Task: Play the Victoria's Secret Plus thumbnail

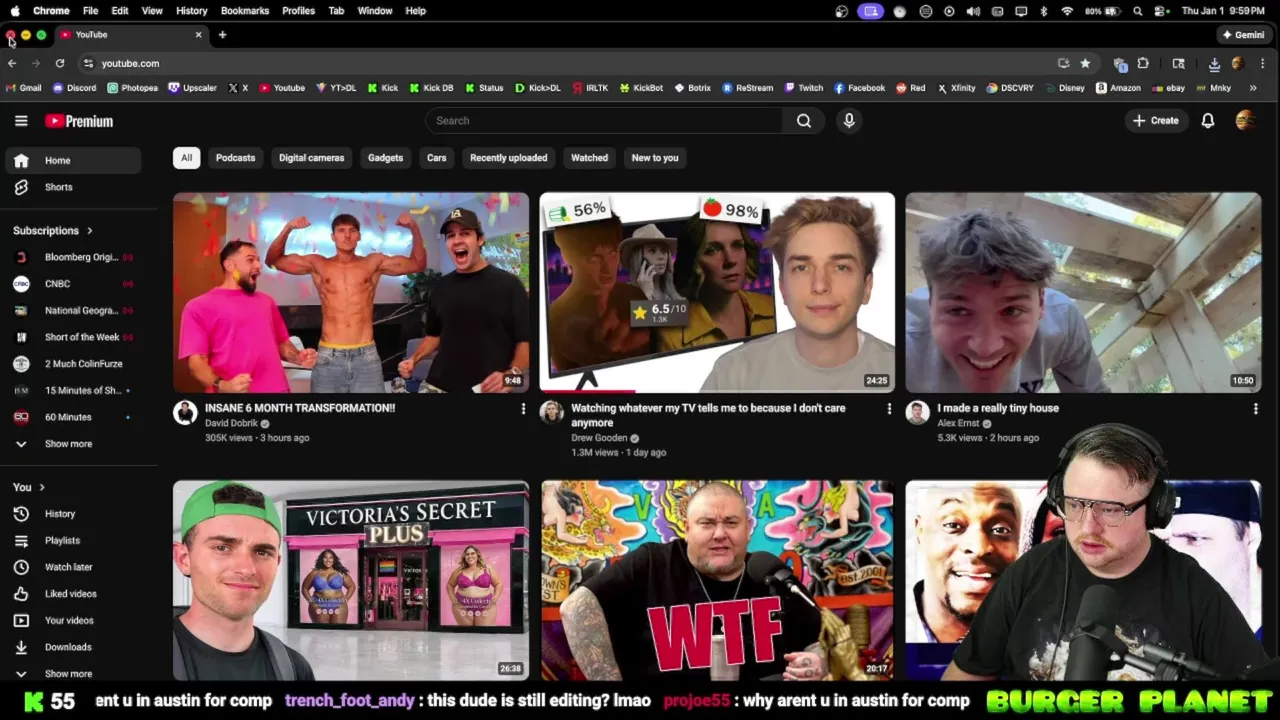Action: 351,580
